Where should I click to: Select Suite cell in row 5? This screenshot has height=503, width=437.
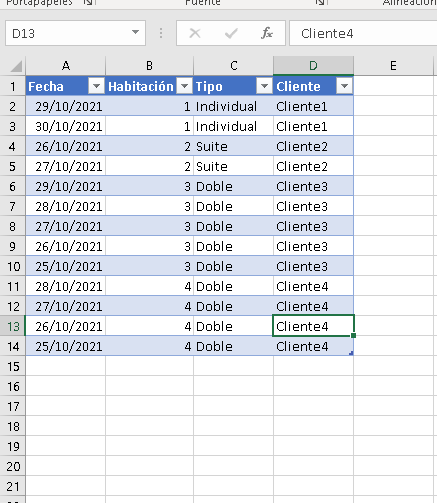pos(233,166)
